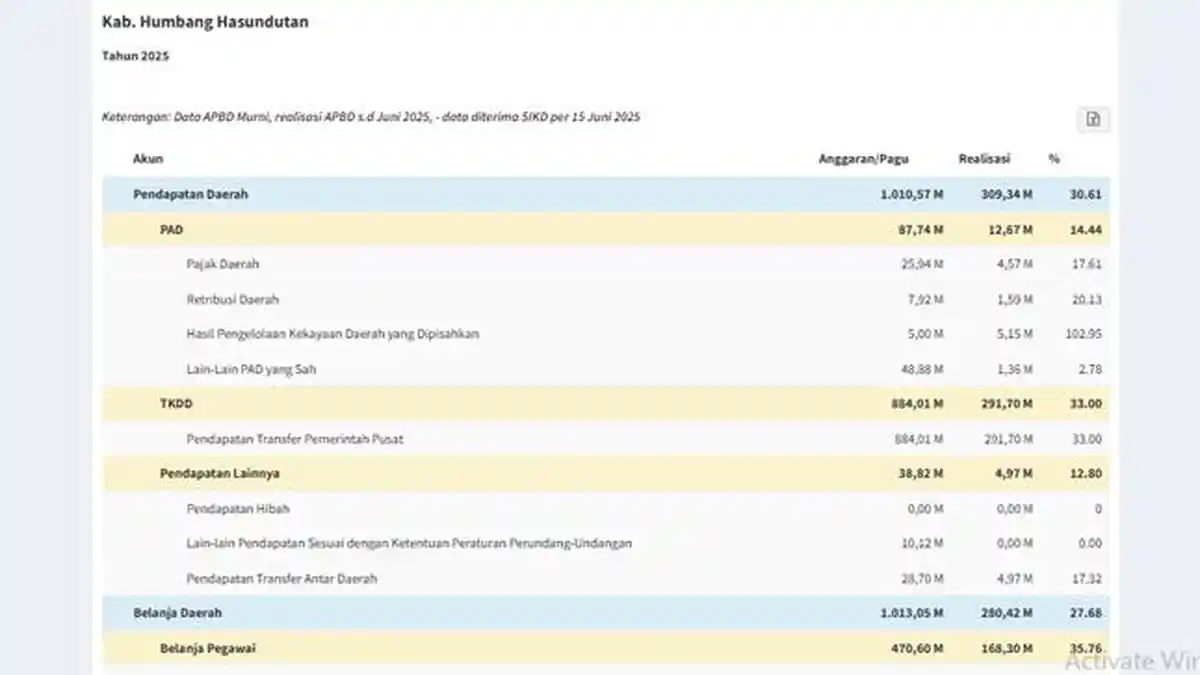Image resolution: width=1200 pixels, height=675 pixels.
Task: Select the 48,88 M budget value
Action: pos(922,369)
